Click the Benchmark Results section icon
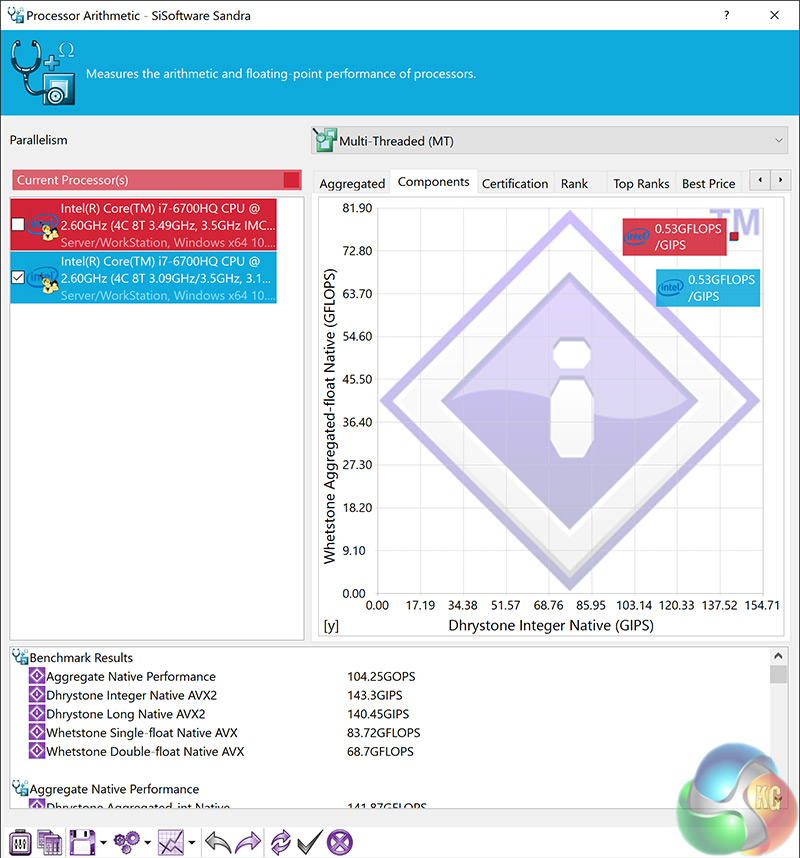The image size is (800, 858). click(x=20, y=657)
